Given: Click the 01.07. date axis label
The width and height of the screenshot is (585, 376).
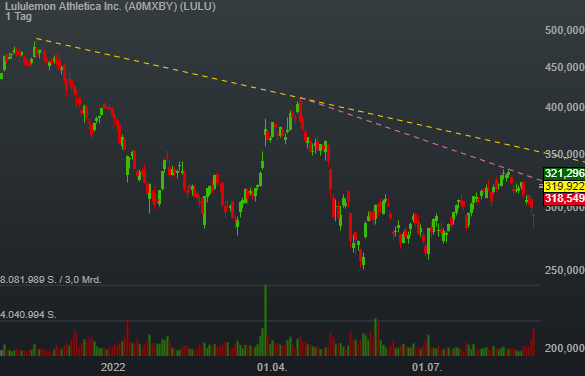Looking at the screenshot, I should click(x=427, y=367).
